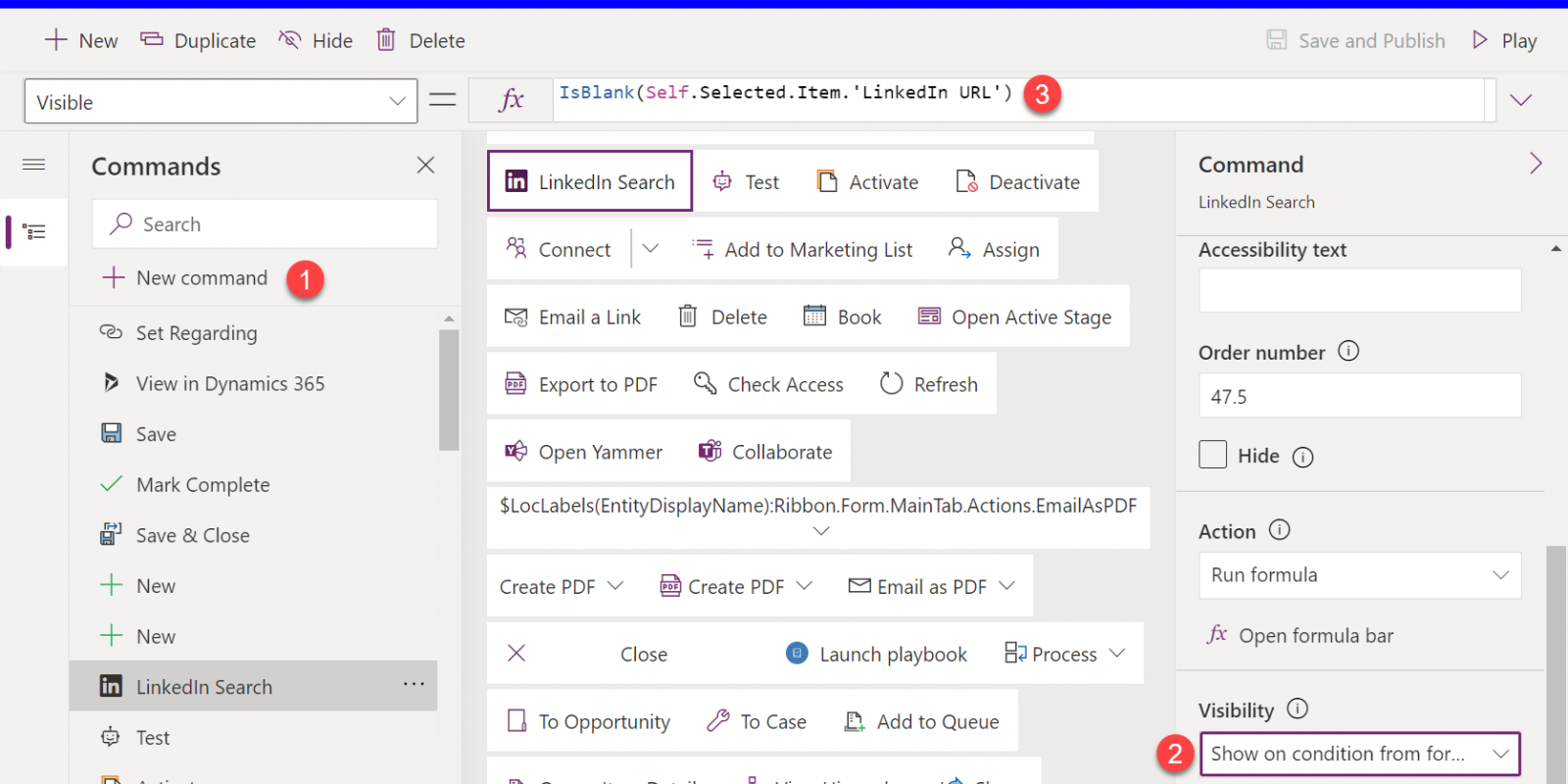This screenshot has height=784, width=1568.
Task: Click Duplicate in the top toolbar
Action: click(x=198, y=40)
